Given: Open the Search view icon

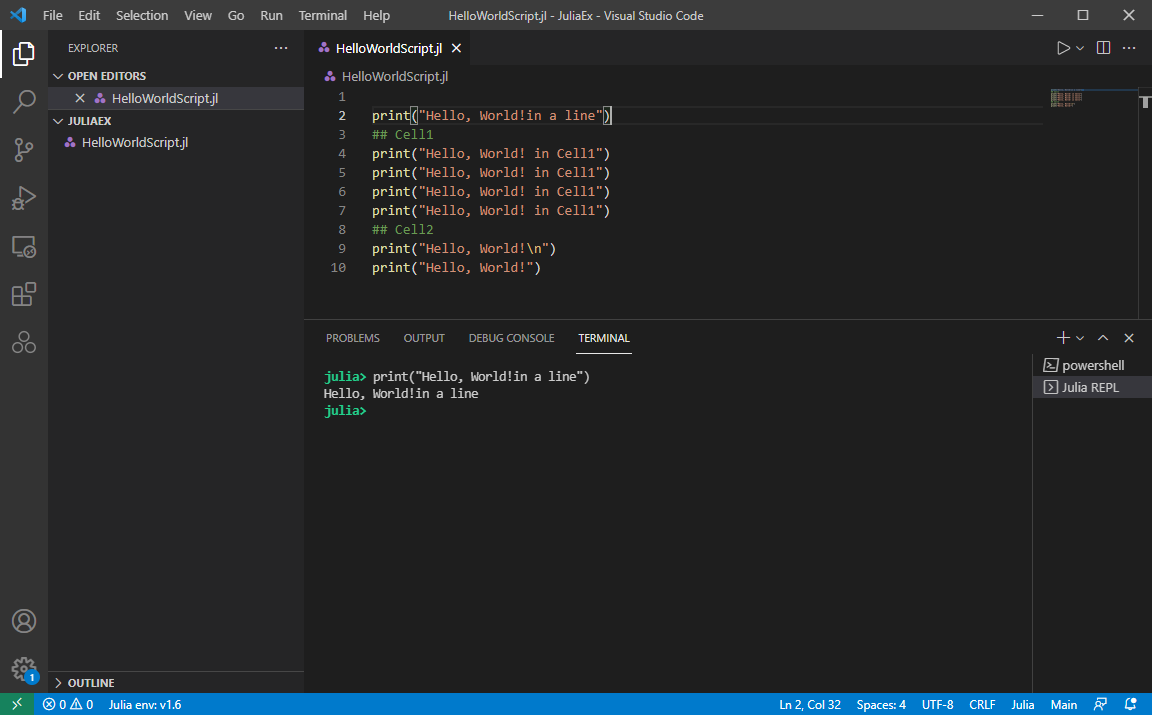Looking at the screenshot, I should 24,101.
